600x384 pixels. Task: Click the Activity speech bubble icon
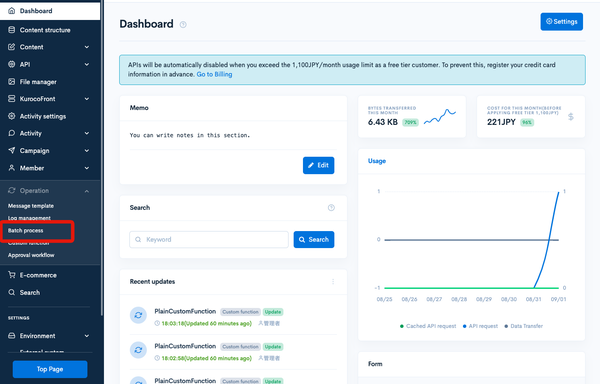tap(12, 133)
